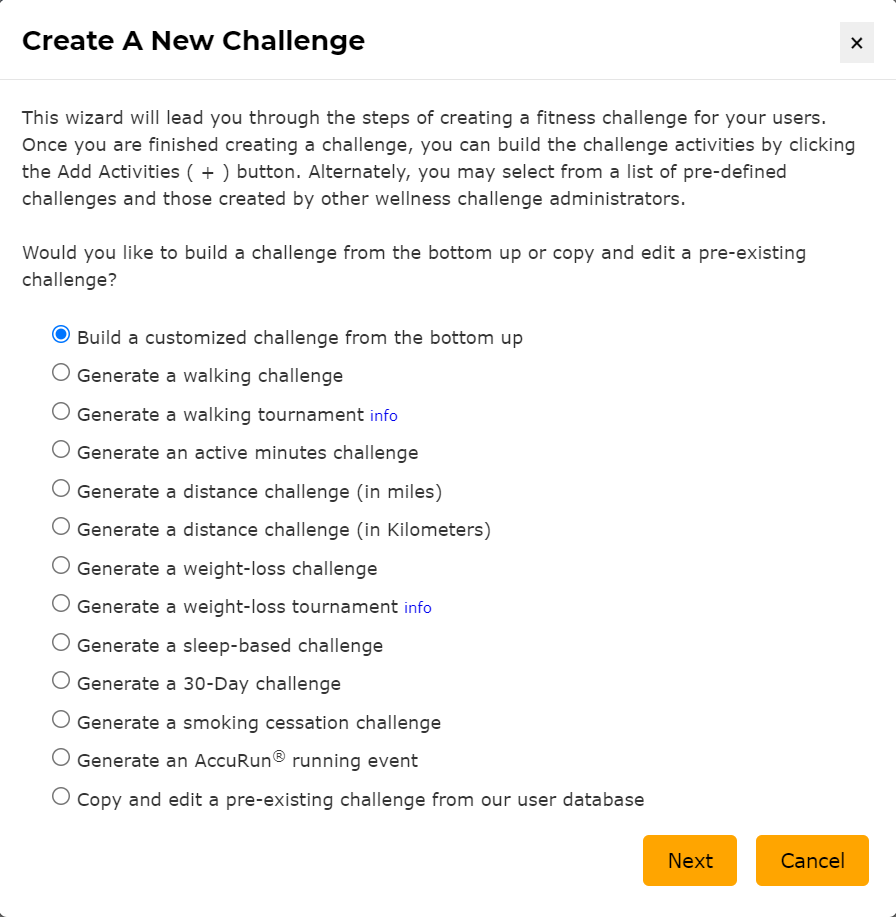The width and height of the screenshot is (896, 917).
Task: Choose "Generate a weight-loss challenge"
Action: pos(60,564)
